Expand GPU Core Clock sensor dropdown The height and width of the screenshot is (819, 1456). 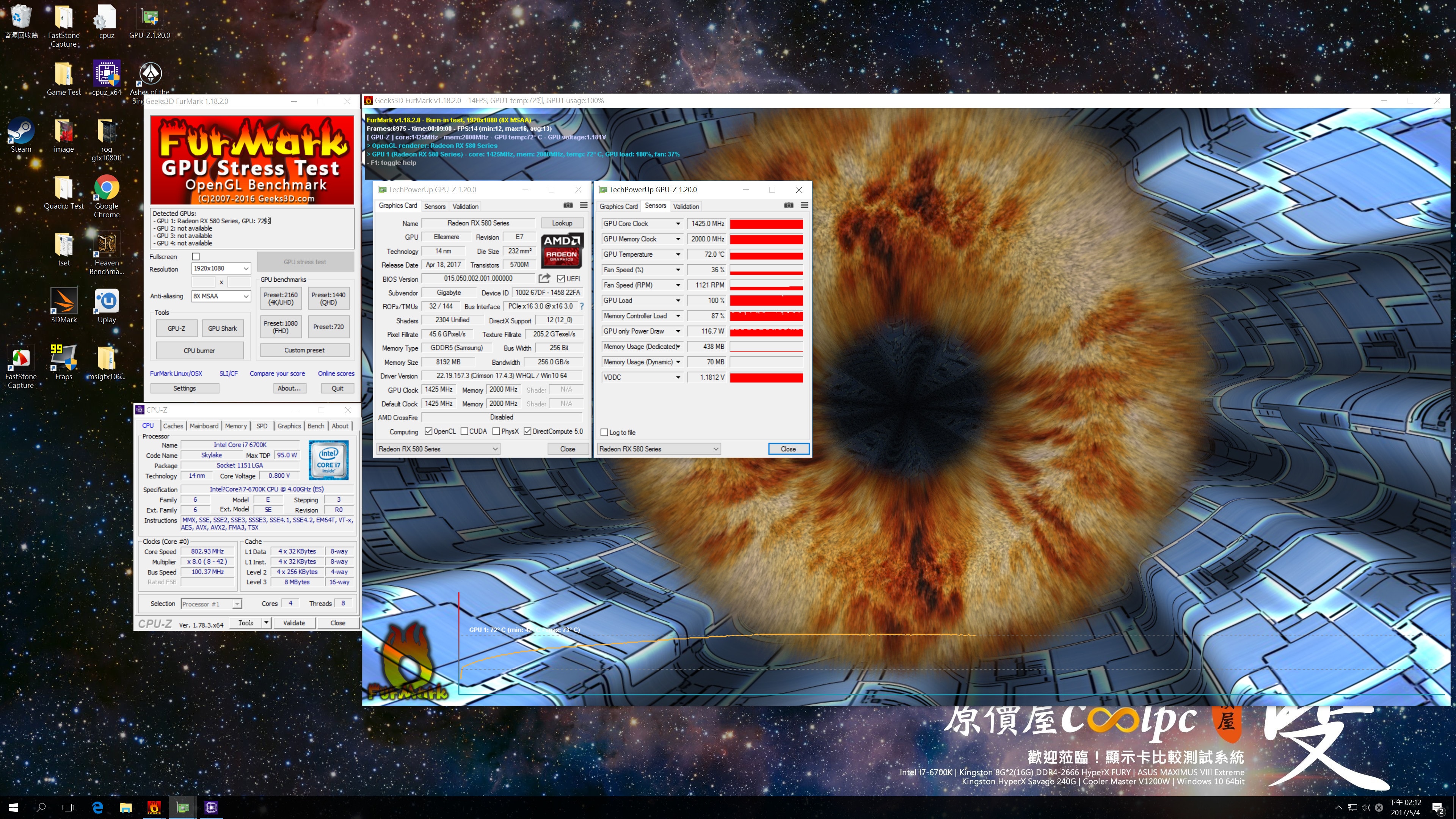(678, 224)
